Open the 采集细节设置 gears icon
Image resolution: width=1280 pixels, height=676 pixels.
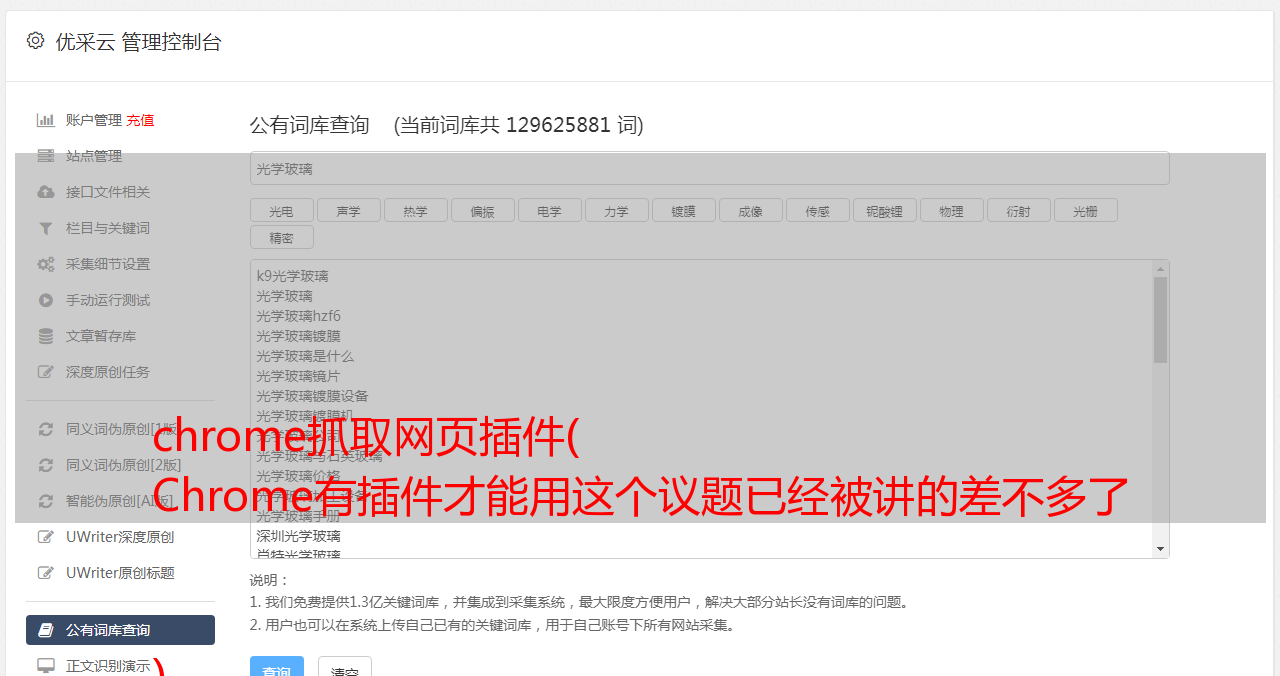[x=46, y=264]
